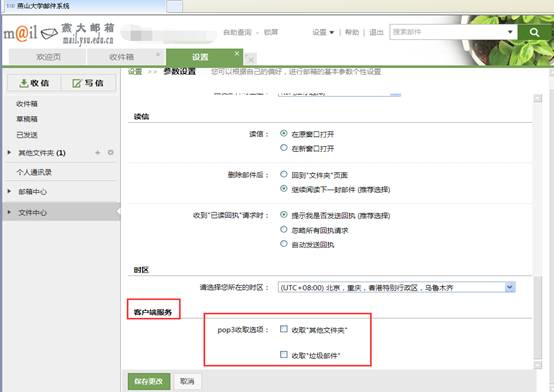
Task: Select 在原窗口打开 radio option
Action: (283, 133)
